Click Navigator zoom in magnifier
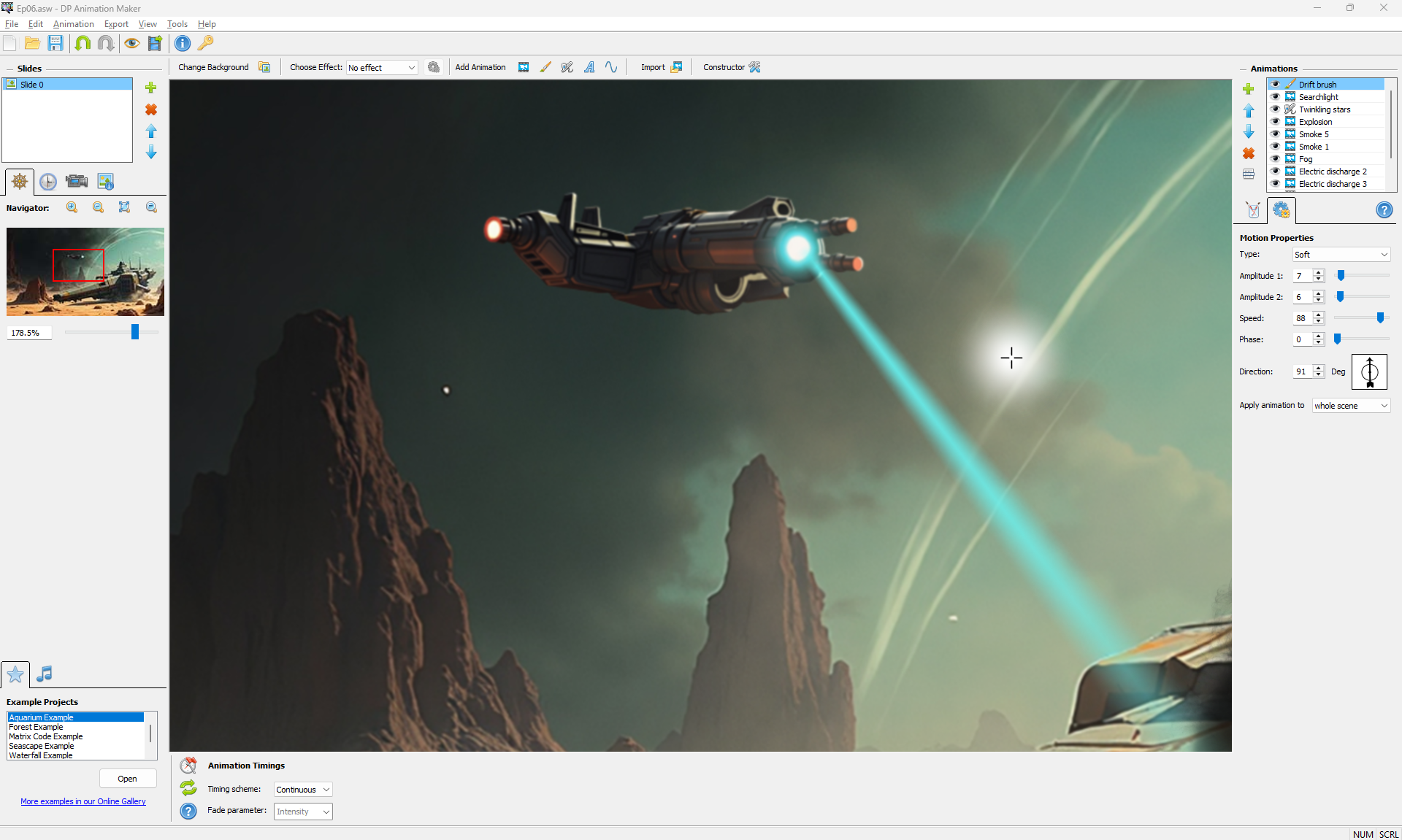 click(72, 207)
